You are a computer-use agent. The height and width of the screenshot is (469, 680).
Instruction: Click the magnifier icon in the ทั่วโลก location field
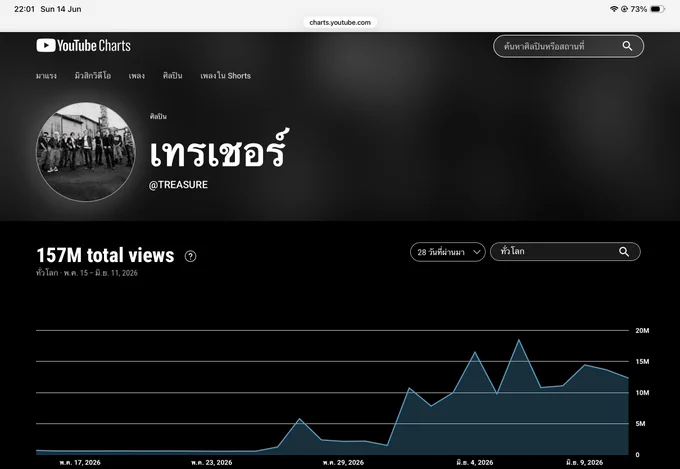[x=624, y=252]
